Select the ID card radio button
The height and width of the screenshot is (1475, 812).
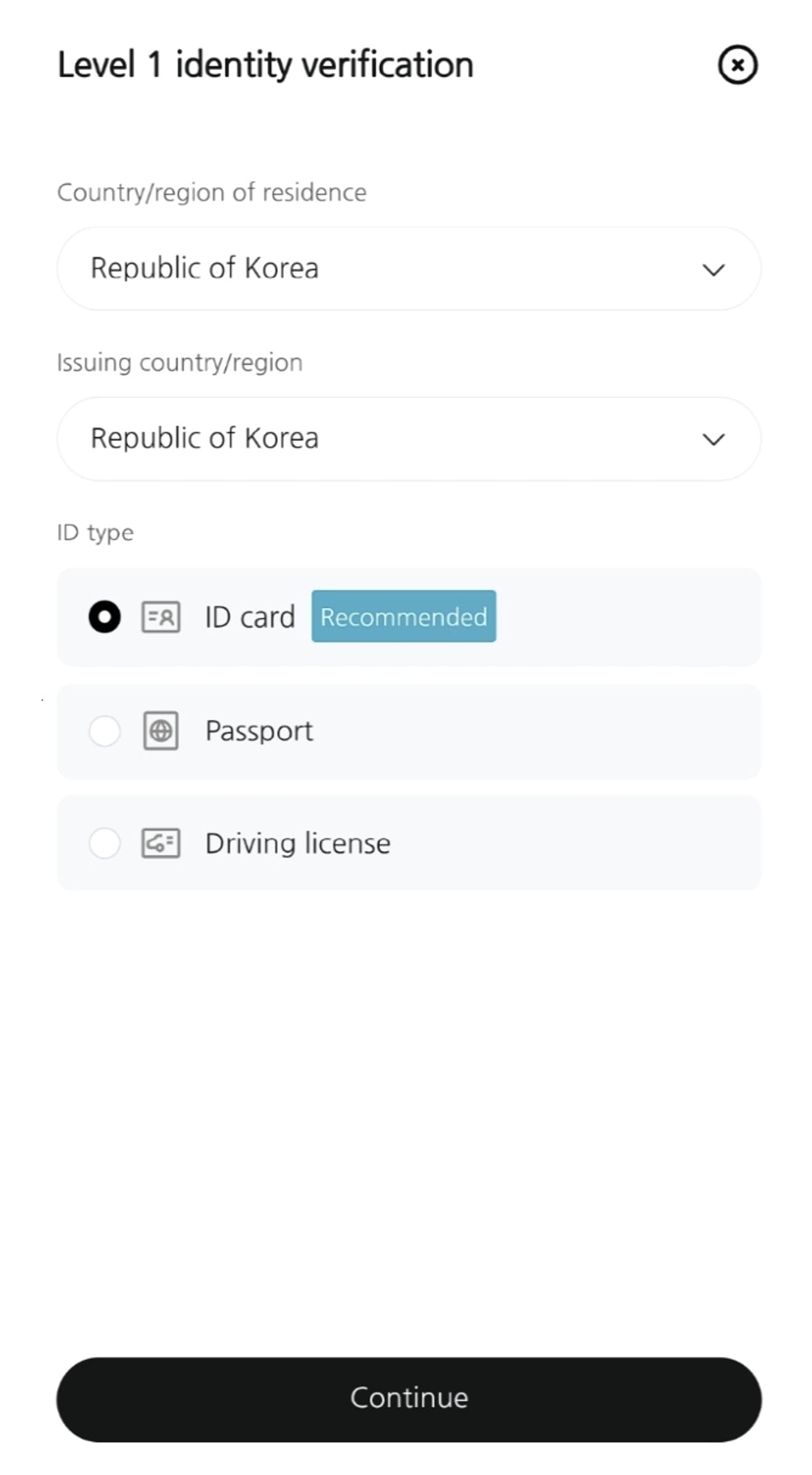(x=105, y=617)
